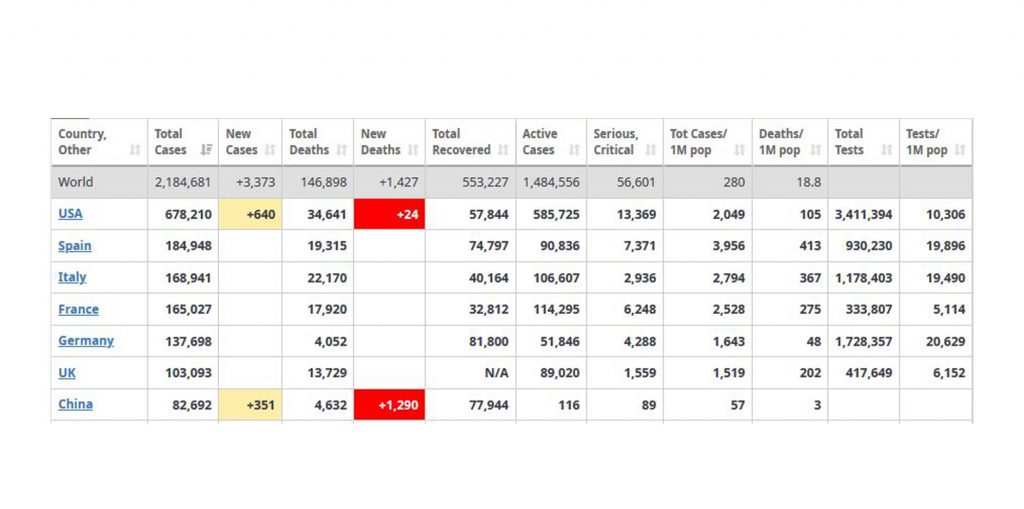The width and height of the screenshot is (1024, 509).
Task: Click sort arrows in Serious, Critical header
Action: pyautogui.click(x=651, y=151)
